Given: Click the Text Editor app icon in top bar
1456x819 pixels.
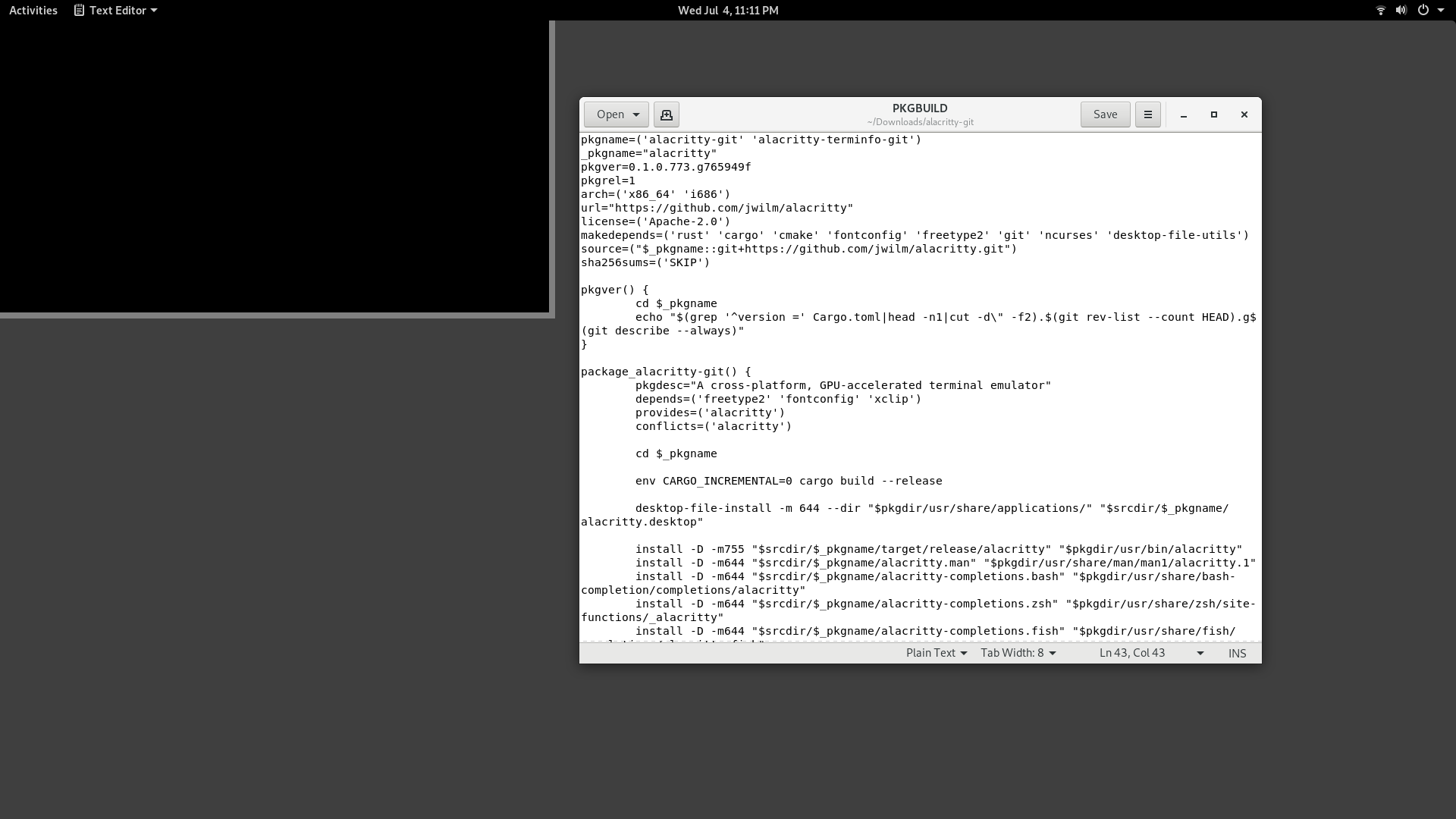Looking at the screenshot, I should (79, 11).
